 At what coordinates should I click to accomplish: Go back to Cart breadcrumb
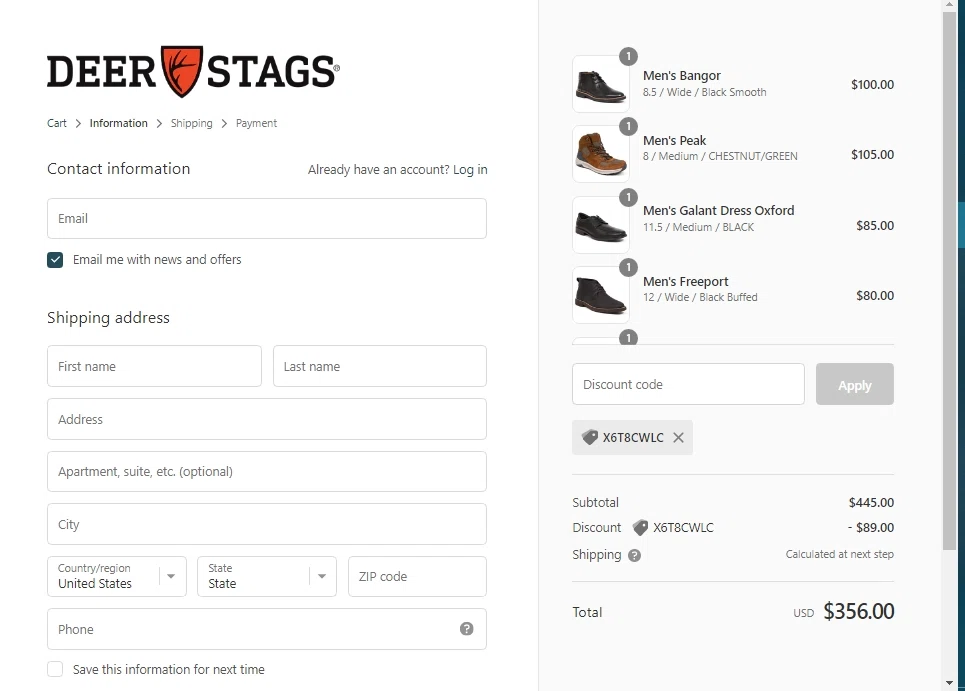(x=57, y=123)
